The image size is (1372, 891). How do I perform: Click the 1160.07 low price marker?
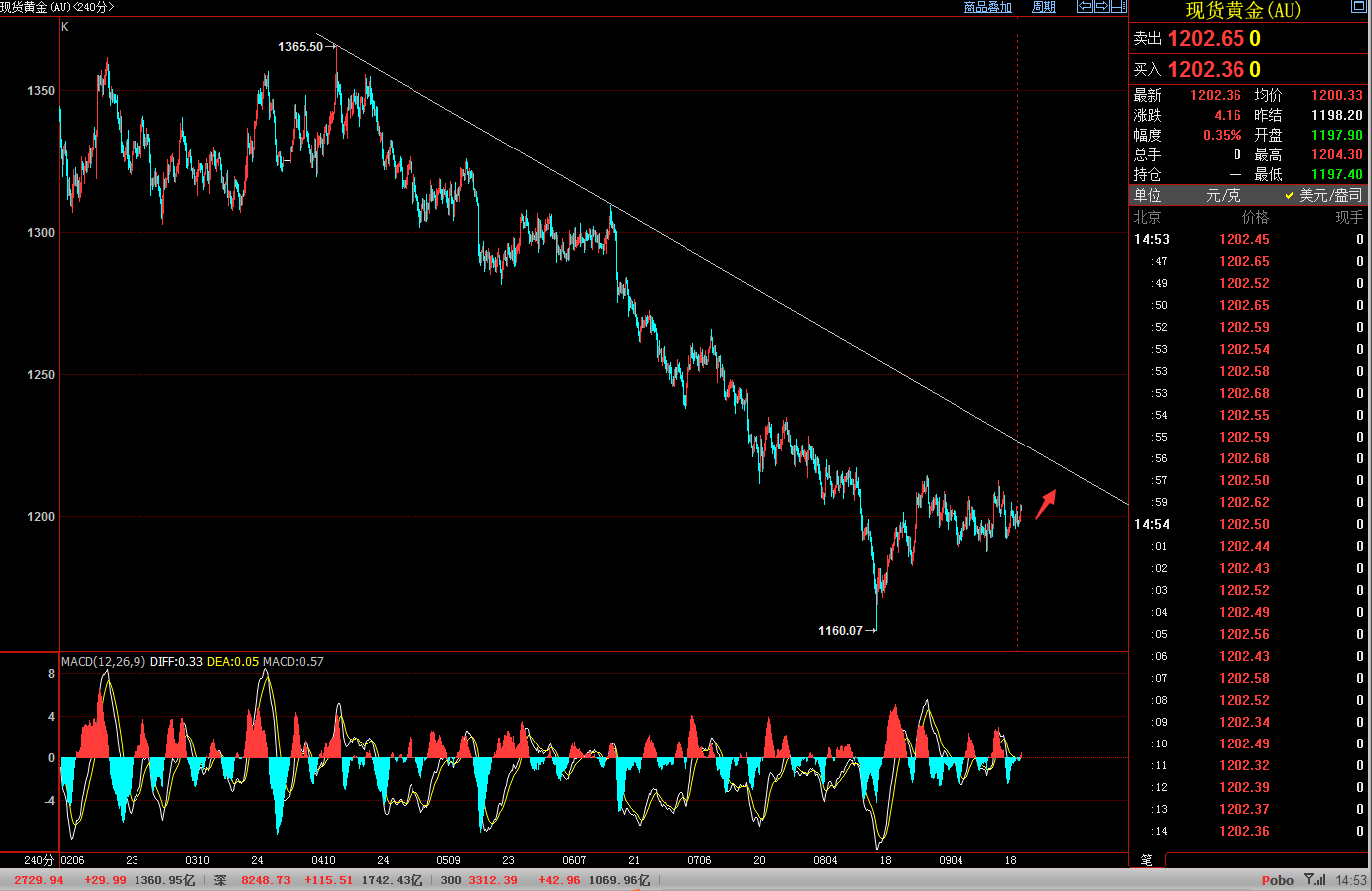coord(840,630)
